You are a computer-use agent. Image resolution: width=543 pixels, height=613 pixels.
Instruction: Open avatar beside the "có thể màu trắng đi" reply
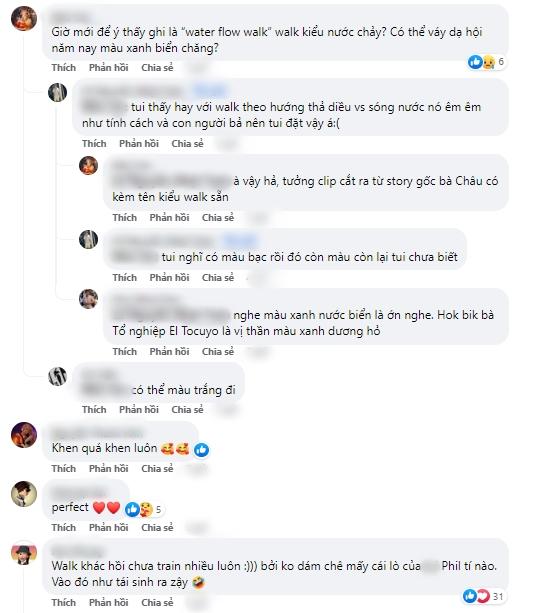57,376
